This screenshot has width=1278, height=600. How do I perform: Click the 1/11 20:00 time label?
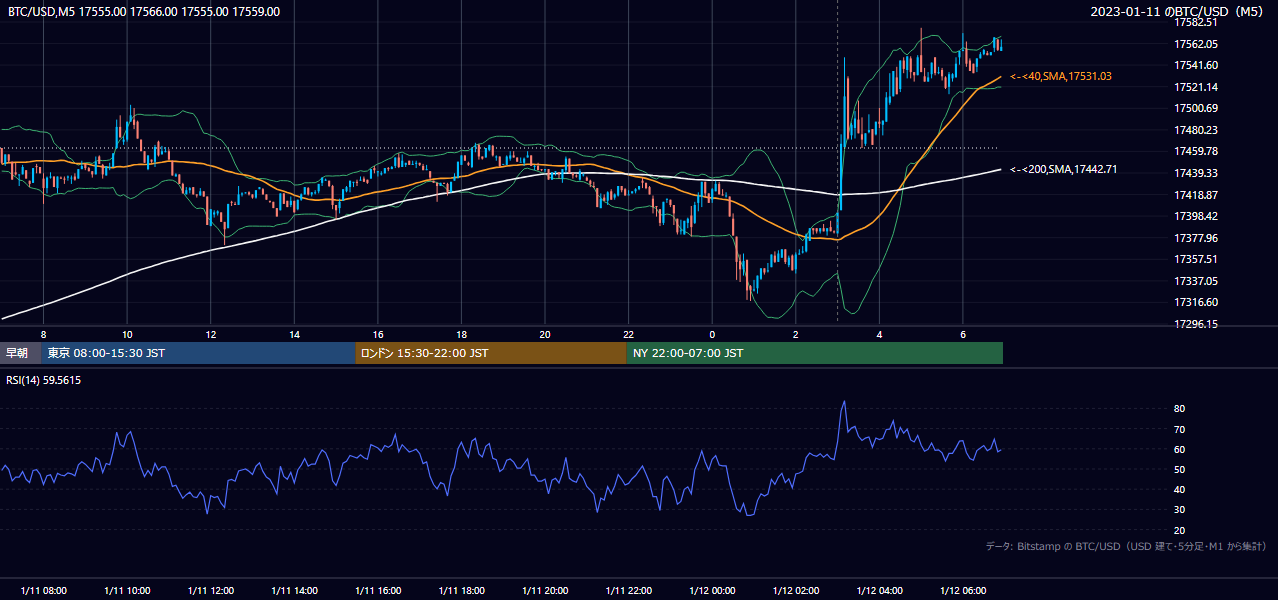(x=545, y=591)
